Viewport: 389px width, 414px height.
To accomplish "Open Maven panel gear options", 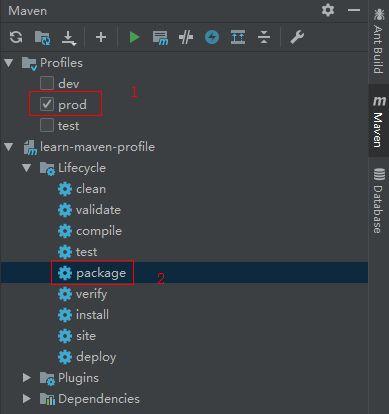I will (x=328, y=10).
